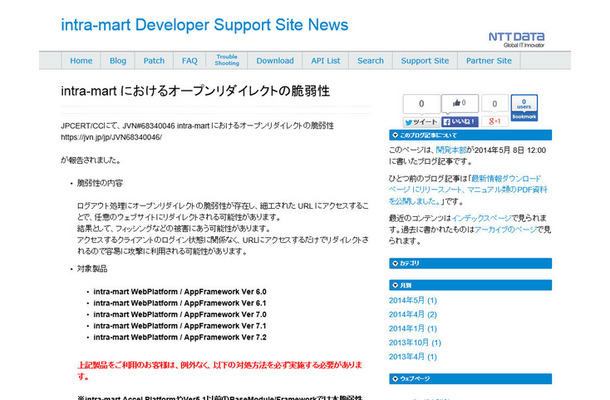Open the 2013年4月 (1) archive
The width and height of the screenshot is (610, 400).
413,357
